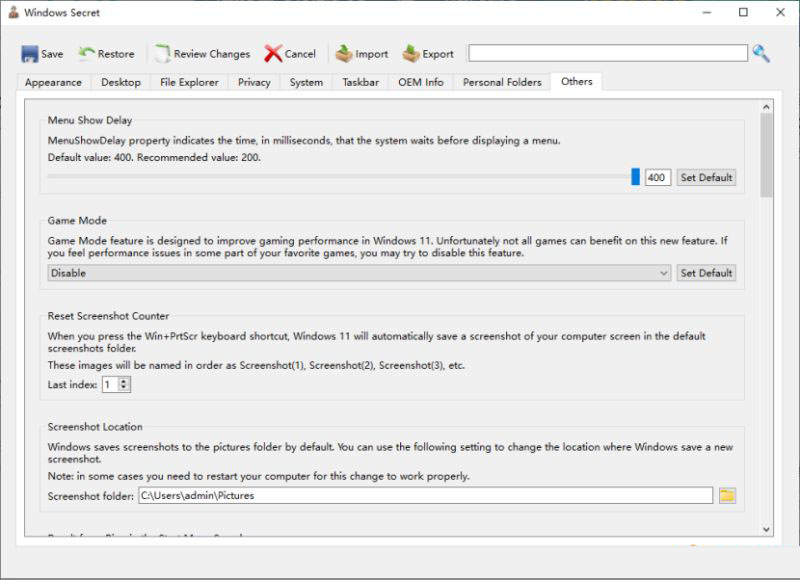Minimize the Windows Secret window
Screen dimensions: 800x580
[707, 12]
